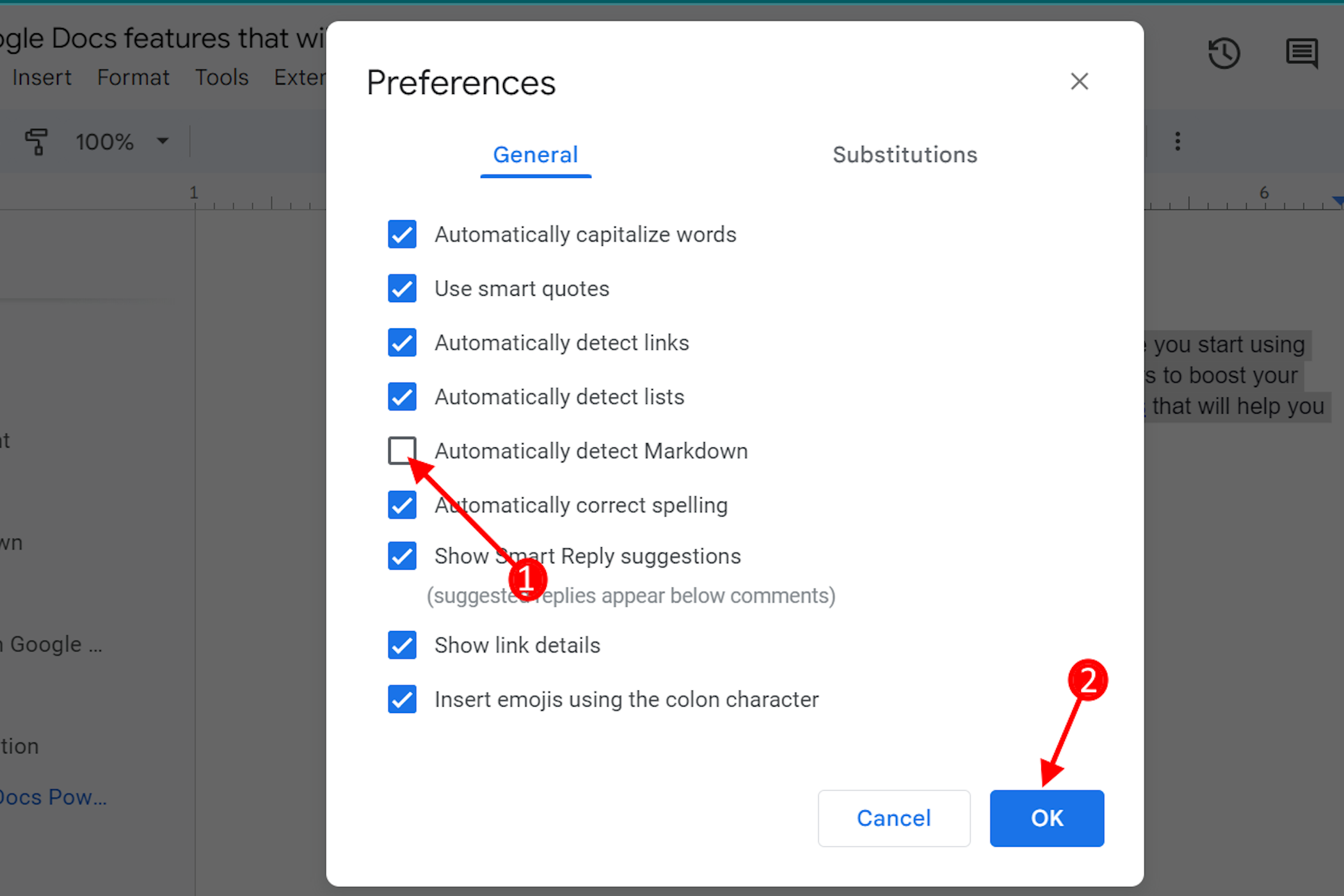Viewport: 1344px width, 896px height.
Task: Select the General tab
Action: pyautogui.click(x=535, y=155)
